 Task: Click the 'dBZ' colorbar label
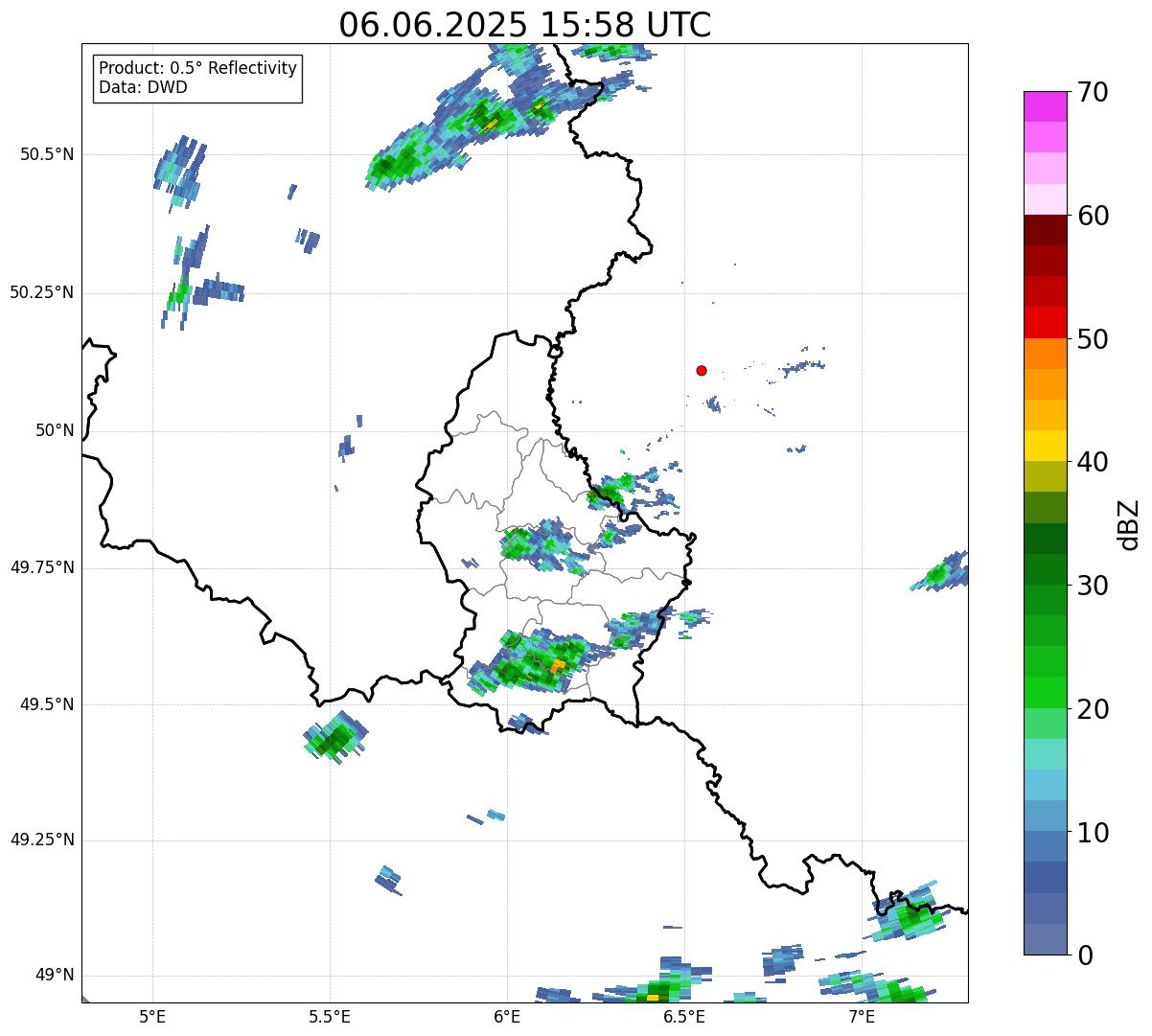pyautogui.click(x=1128, y=523)
